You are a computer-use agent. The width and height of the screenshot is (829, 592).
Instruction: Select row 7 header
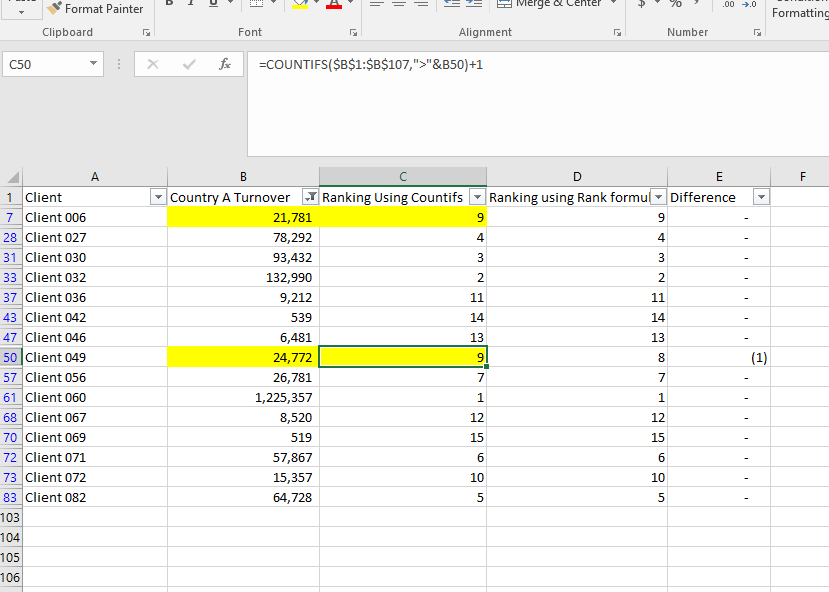pyautogui.click(x=11, y=218)
